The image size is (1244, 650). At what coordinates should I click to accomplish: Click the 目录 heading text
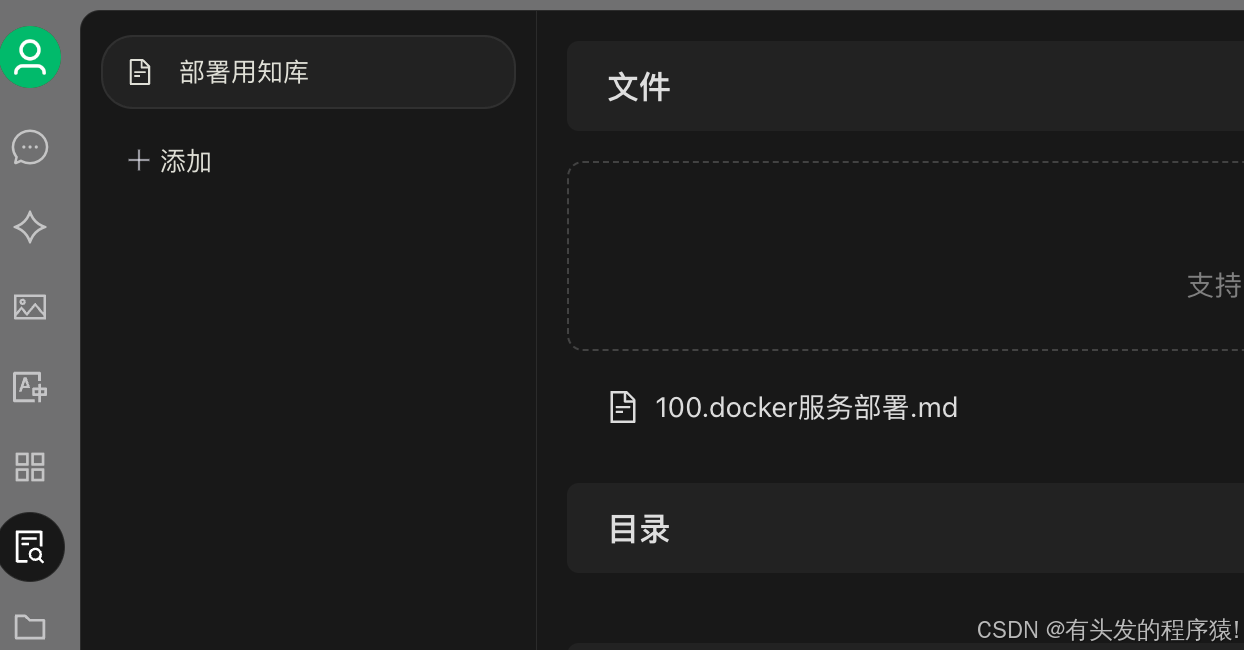(639, 528)
